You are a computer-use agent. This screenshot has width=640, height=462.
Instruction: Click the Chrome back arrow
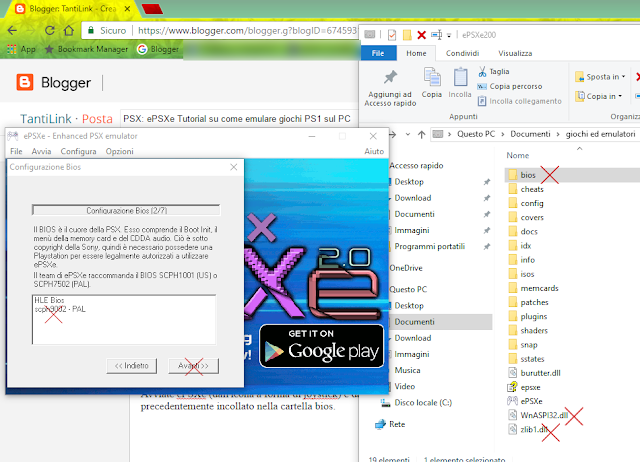pos(12,31)
